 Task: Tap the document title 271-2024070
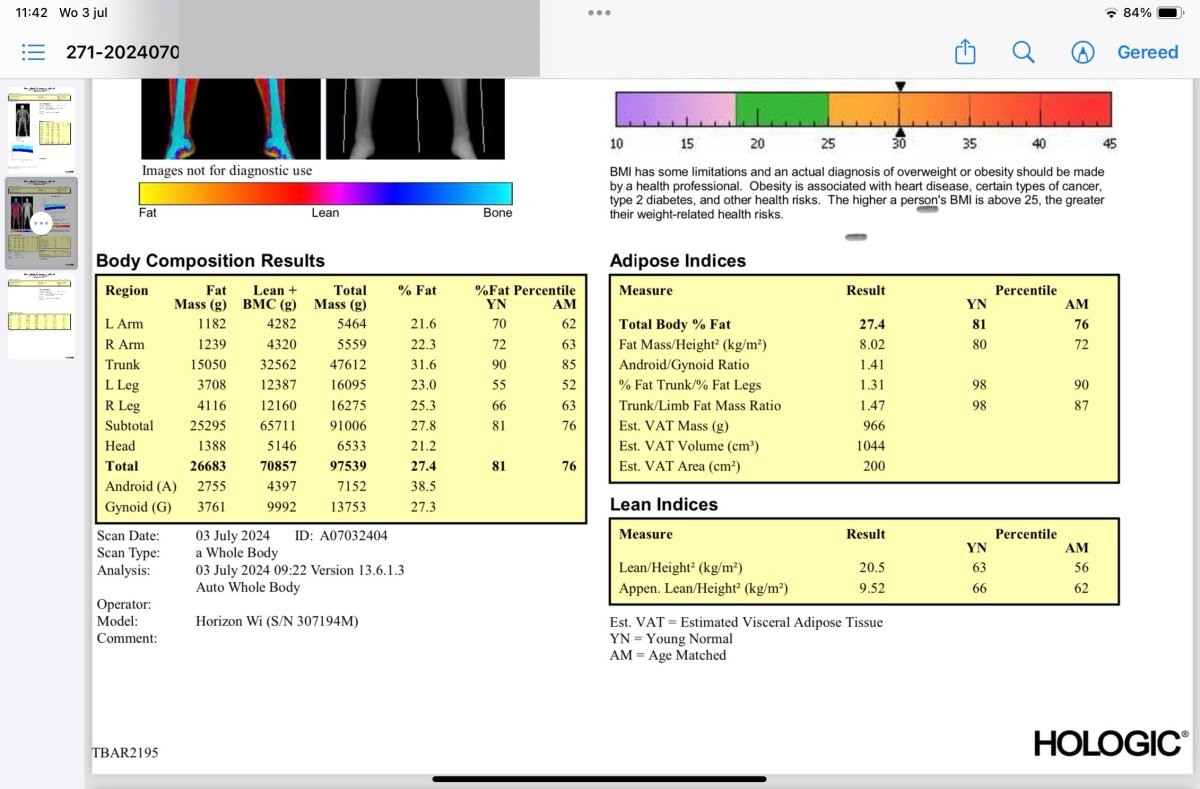(122, 52)
